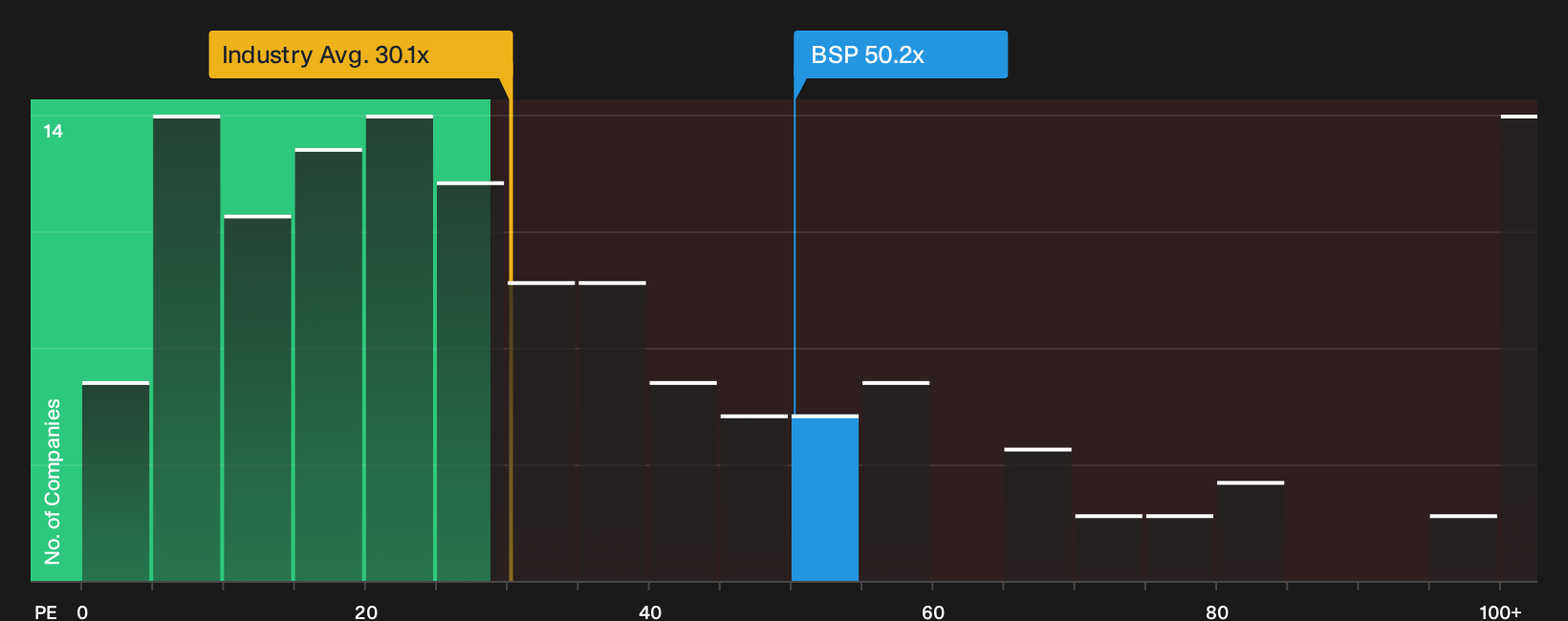Click the x-axis label '0'
The image size is (1568, 621).
(82, 612)
